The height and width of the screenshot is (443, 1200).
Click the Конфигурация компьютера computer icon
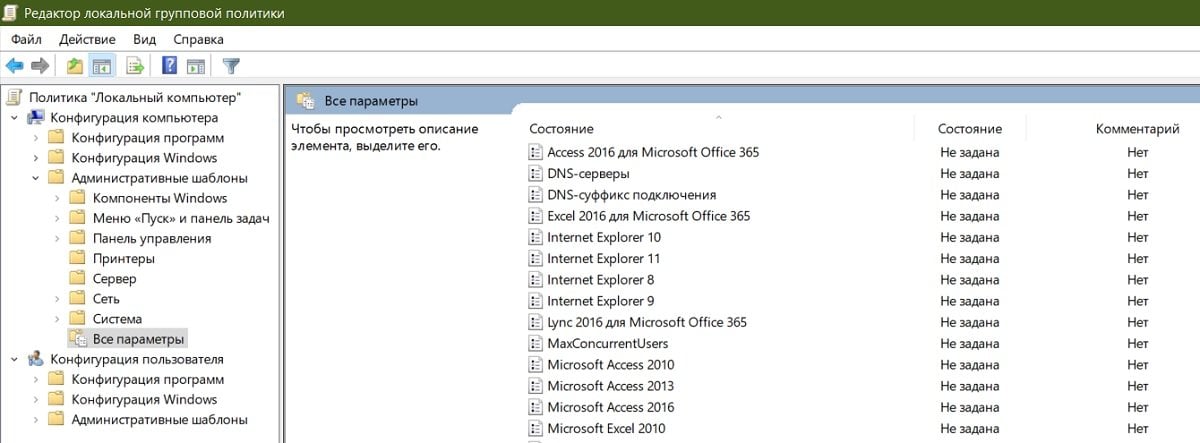click(35, 117)
